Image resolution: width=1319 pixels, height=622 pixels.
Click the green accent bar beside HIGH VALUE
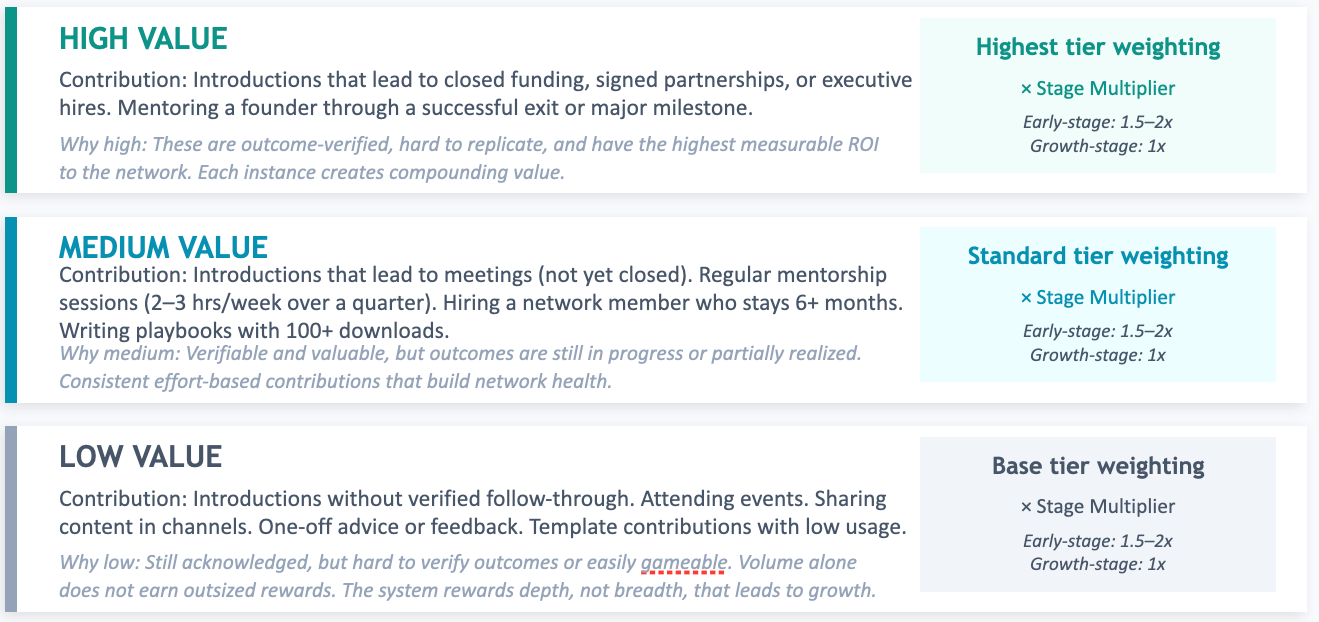(x=11, y=100)
